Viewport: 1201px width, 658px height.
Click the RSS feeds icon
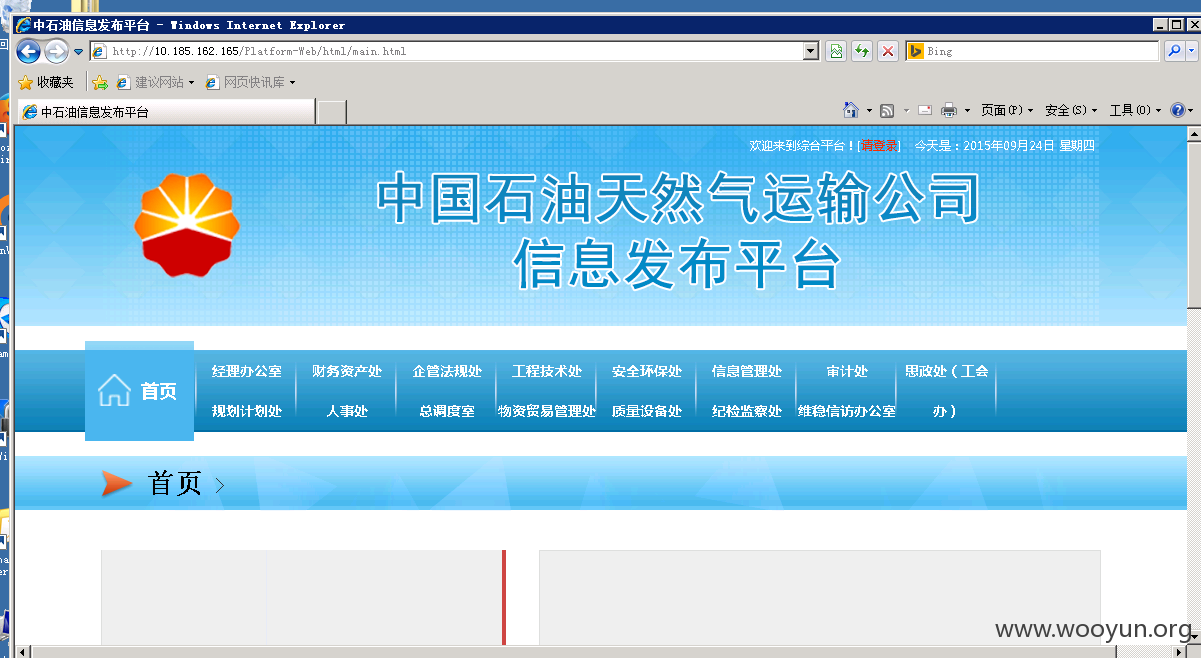click(887, 110)
